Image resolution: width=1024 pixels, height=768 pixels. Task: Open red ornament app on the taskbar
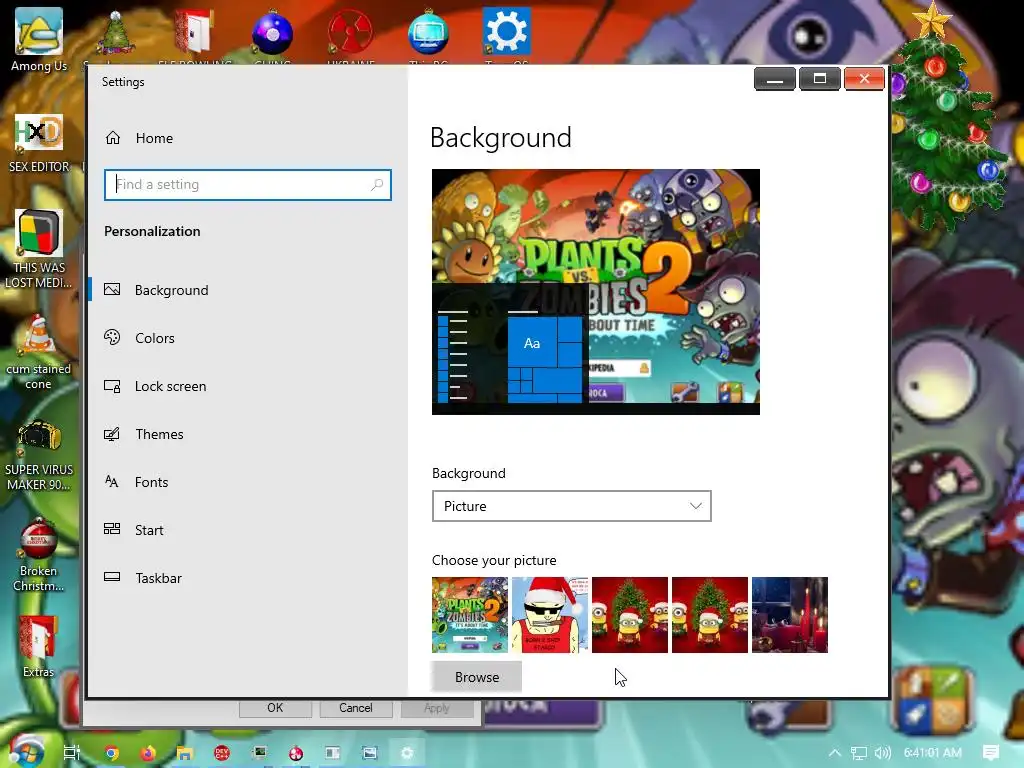click(296, 753)
